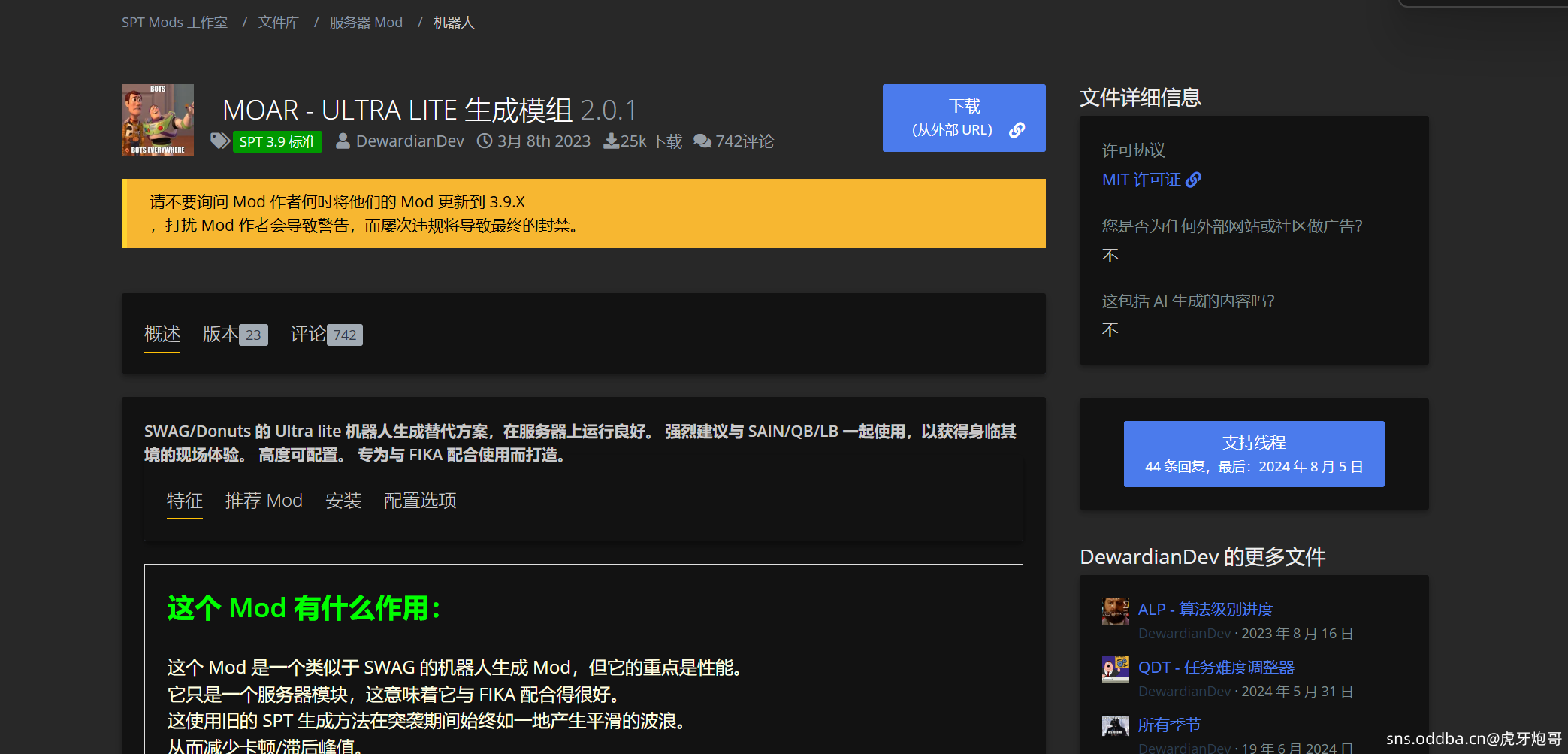Click the ALP file thumbnail avatar

click(1116, 611)
